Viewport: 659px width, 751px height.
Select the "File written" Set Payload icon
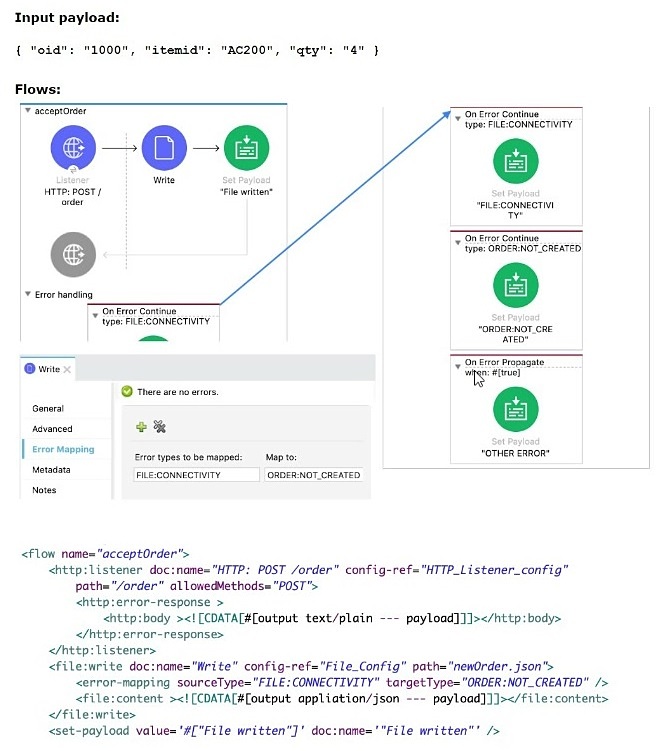246,148
